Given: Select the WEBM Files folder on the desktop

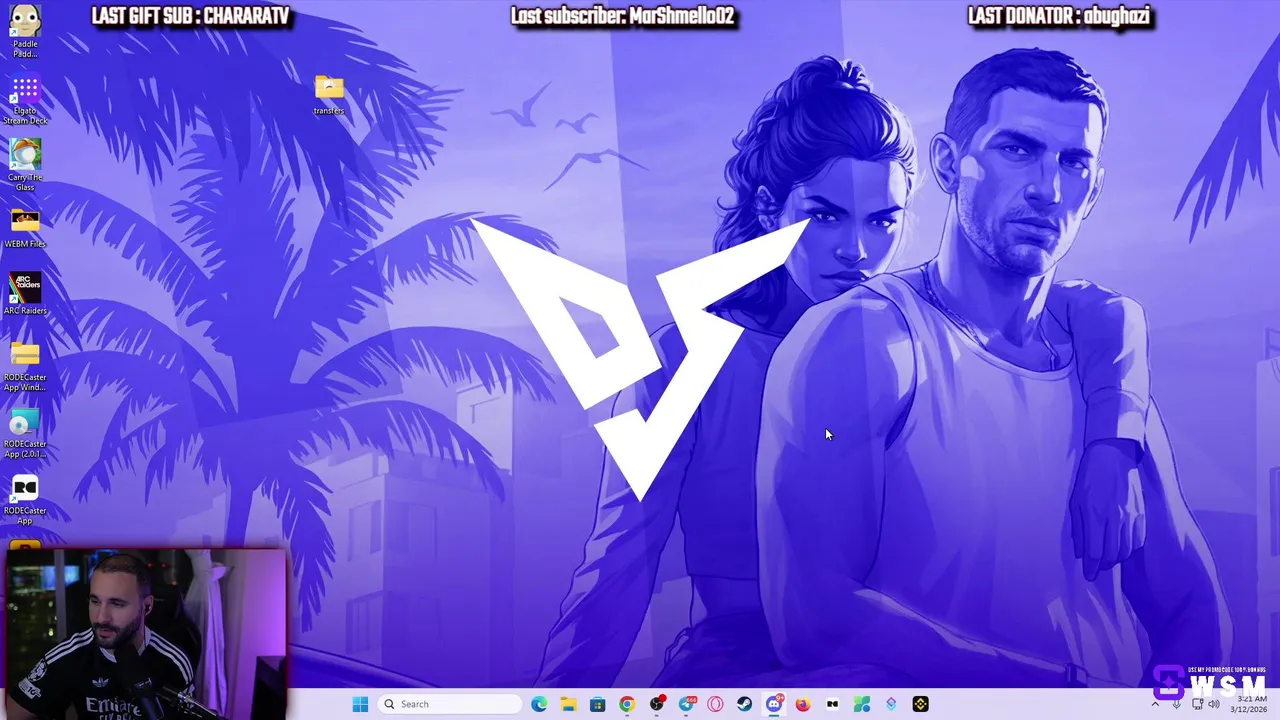Looking at the screenshot, I should [x=25, y=229].
